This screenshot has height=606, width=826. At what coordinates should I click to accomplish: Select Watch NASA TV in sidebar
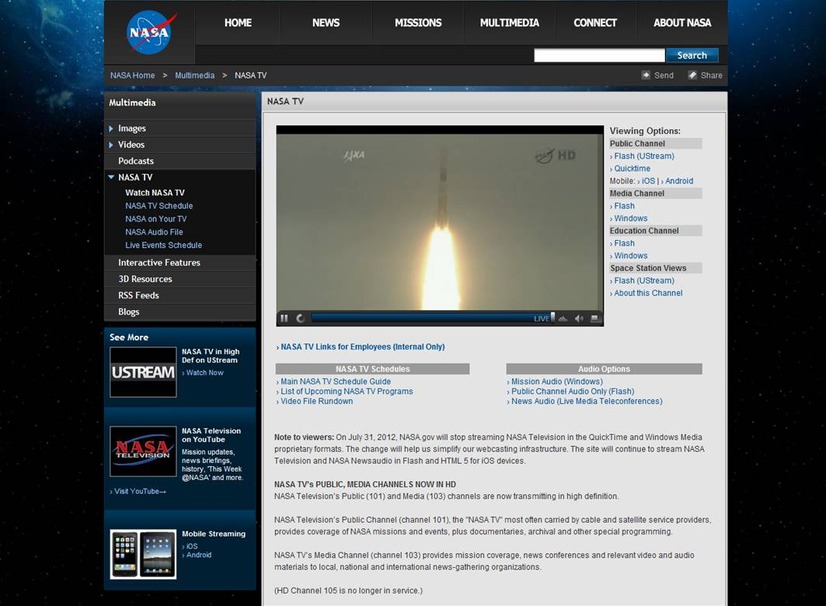tap(155, 193)
